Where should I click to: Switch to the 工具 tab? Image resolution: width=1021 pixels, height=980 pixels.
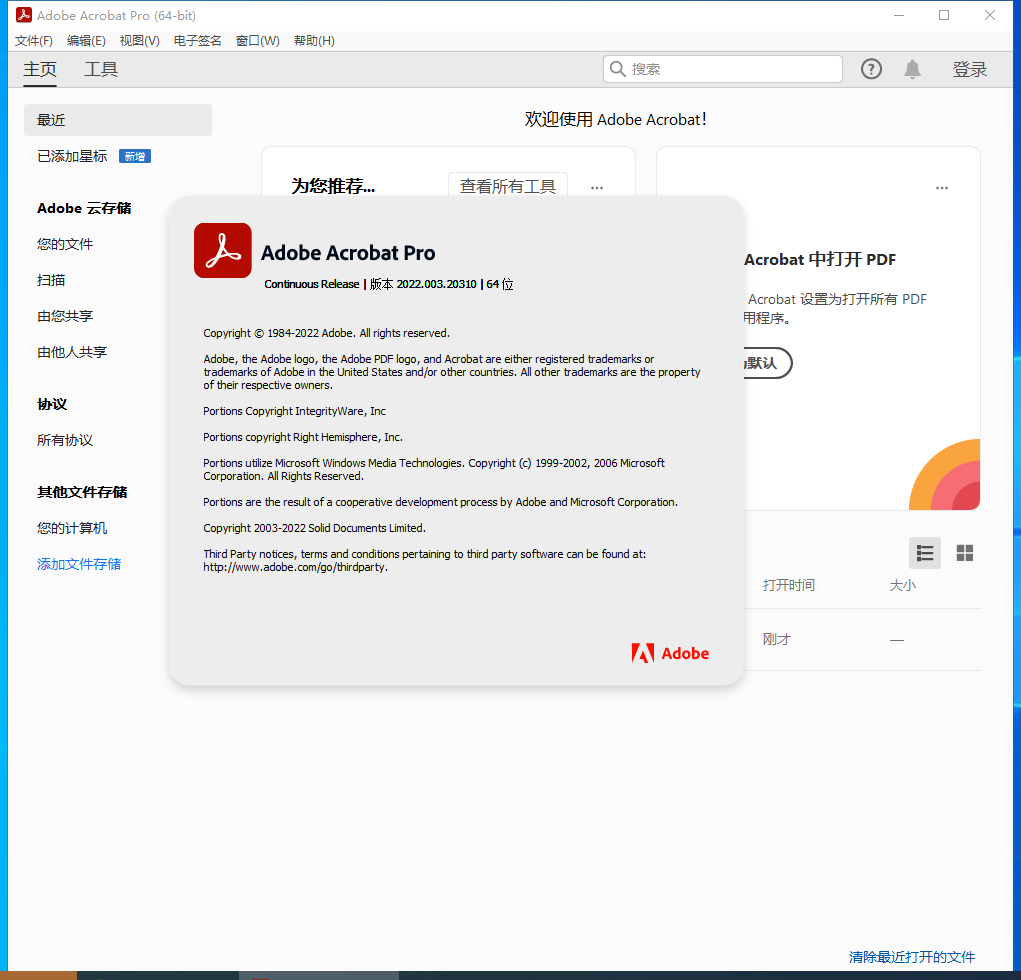100,69
